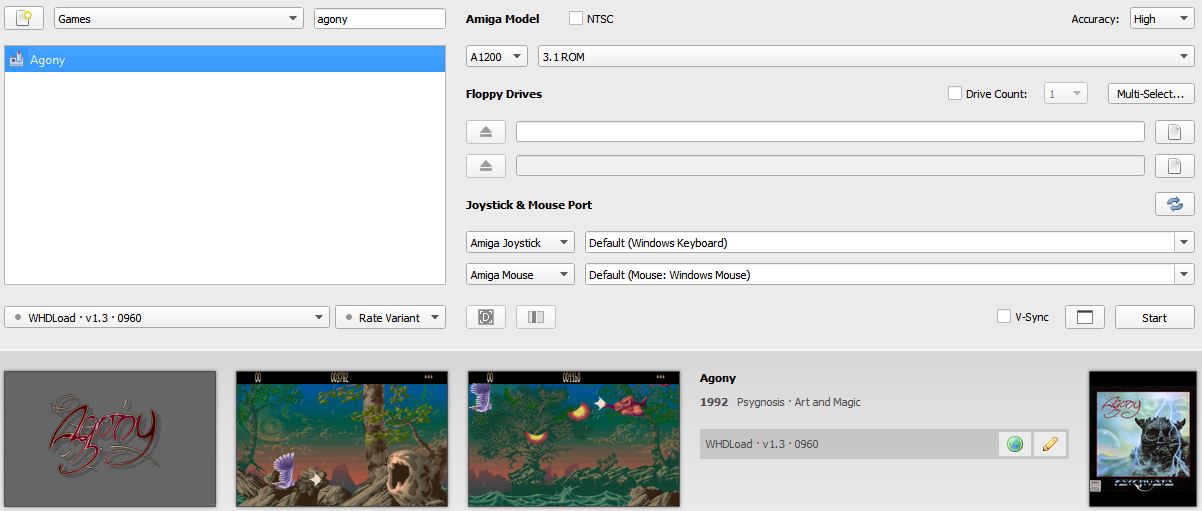
Task: Eject the second floppy drive
Action: coord(486,166)
